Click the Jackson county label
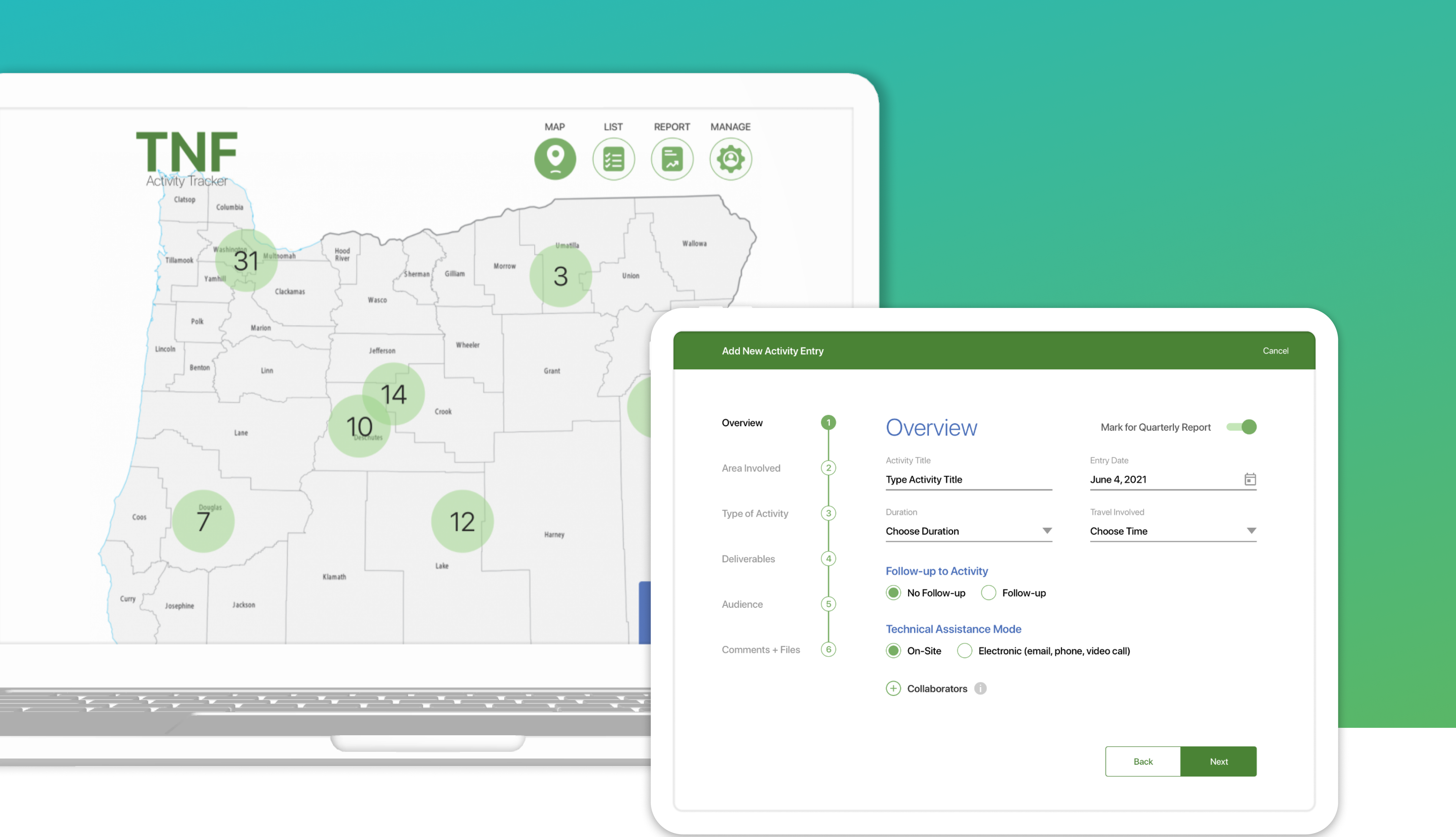Screen dimensions: 1456x837 [244, 605]
